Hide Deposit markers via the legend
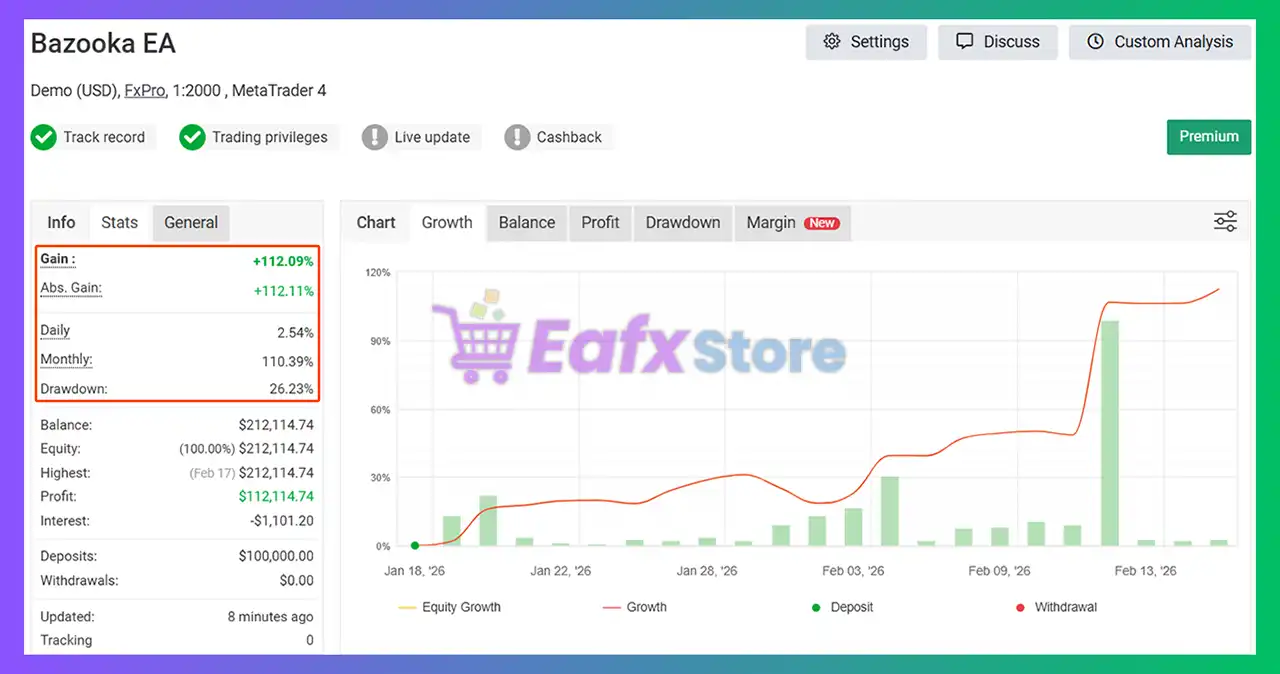The height and width of the screenshot is (674, 1280). pos(845,607)
